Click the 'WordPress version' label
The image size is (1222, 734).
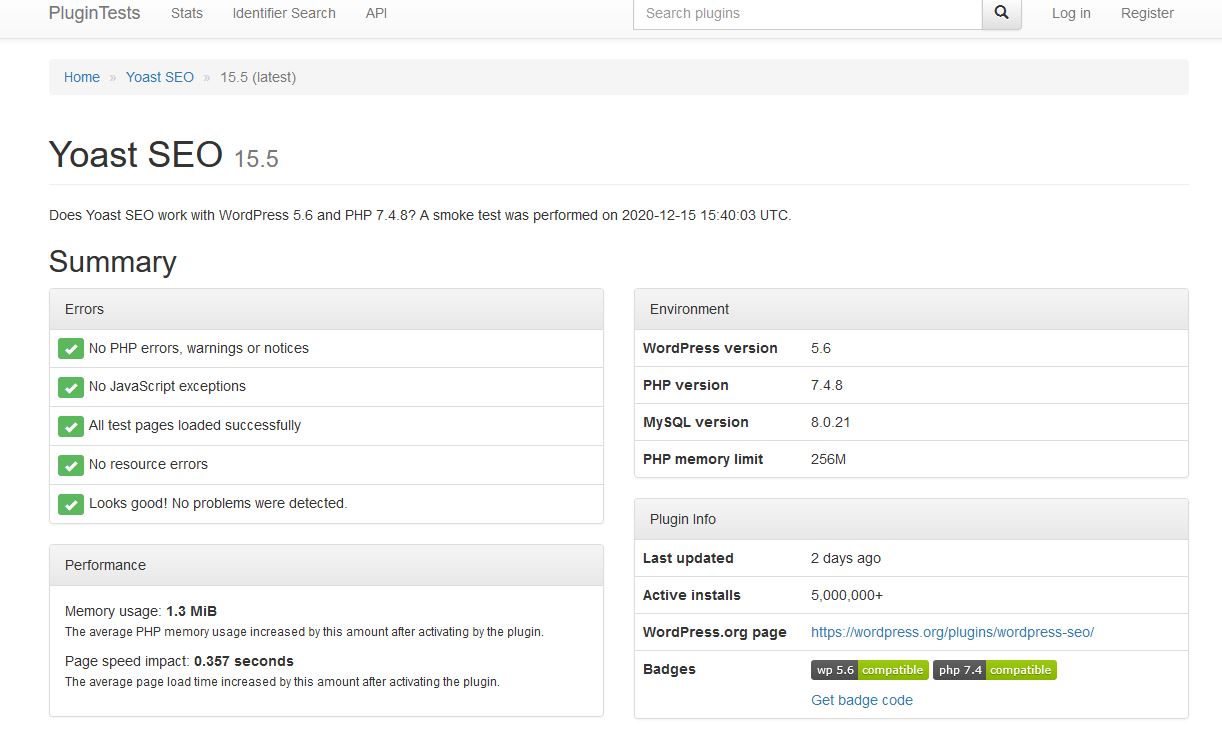pos(710,348)
